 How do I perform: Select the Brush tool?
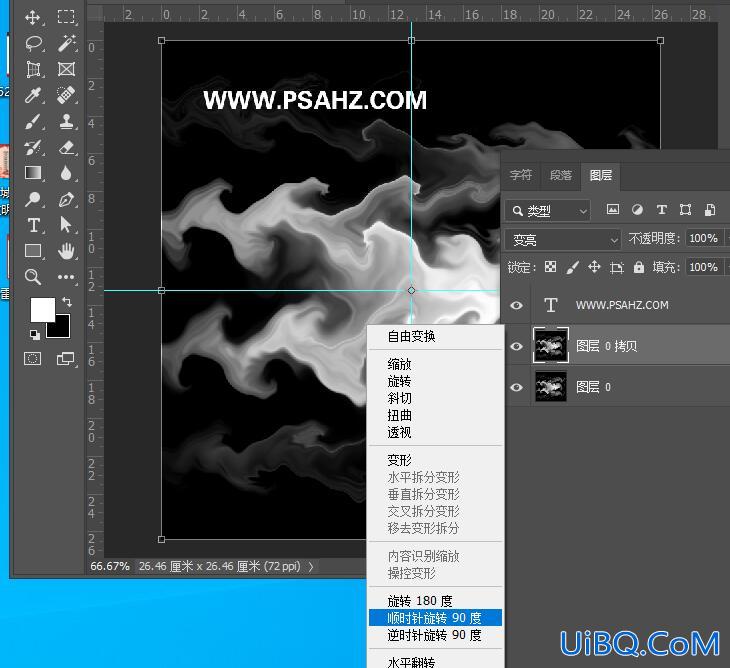(x=34, y=121)
